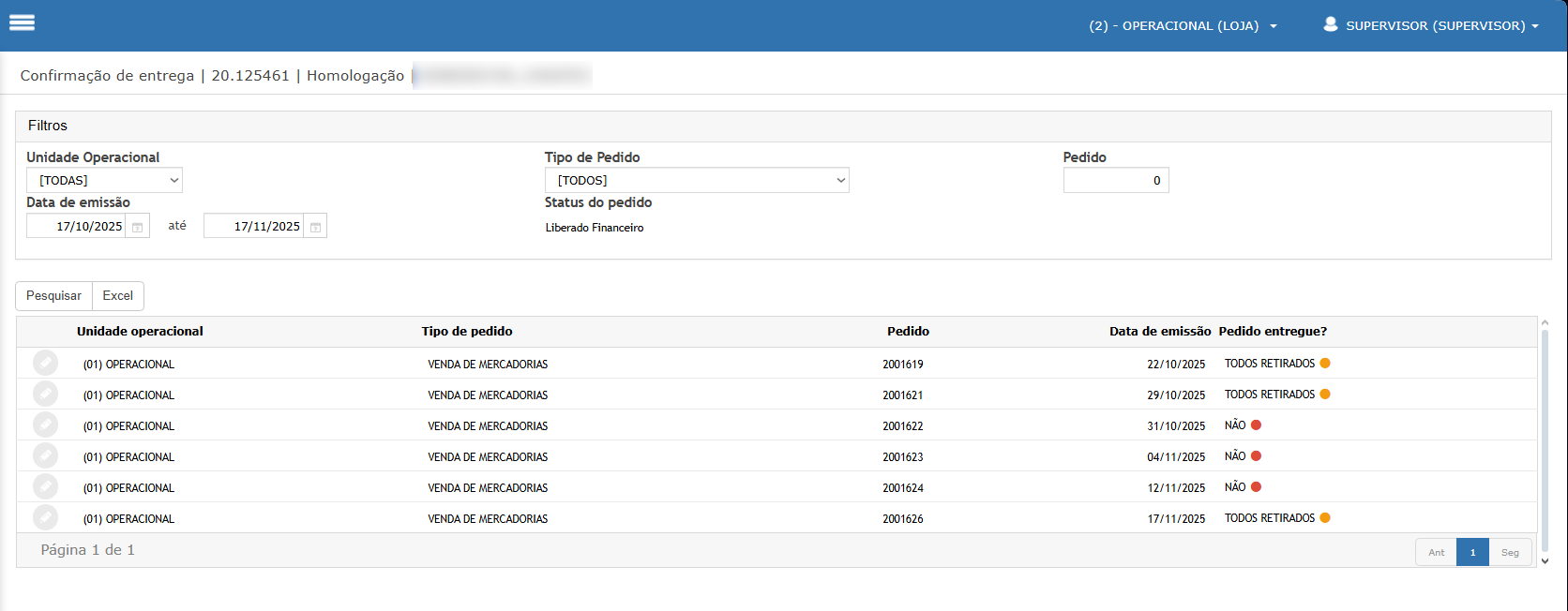1568x611 pixels.
Task: Click edit icon for order 2001624
Action: pos(45,486)
